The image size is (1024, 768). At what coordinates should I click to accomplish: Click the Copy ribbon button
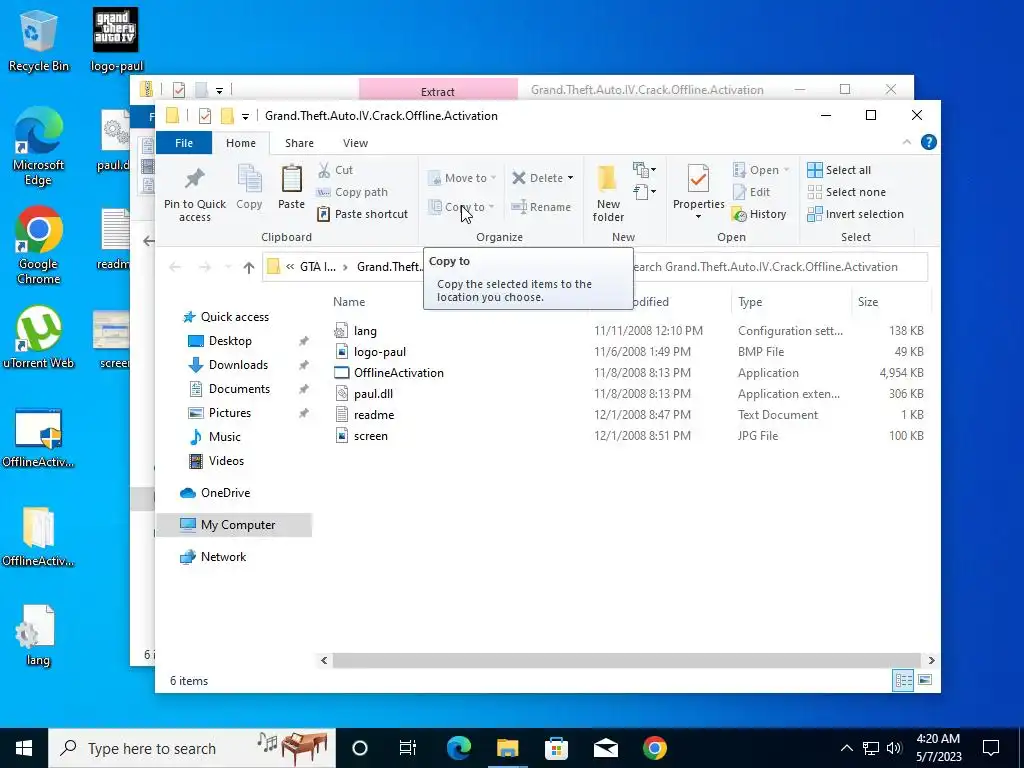(x=249, y=187)
